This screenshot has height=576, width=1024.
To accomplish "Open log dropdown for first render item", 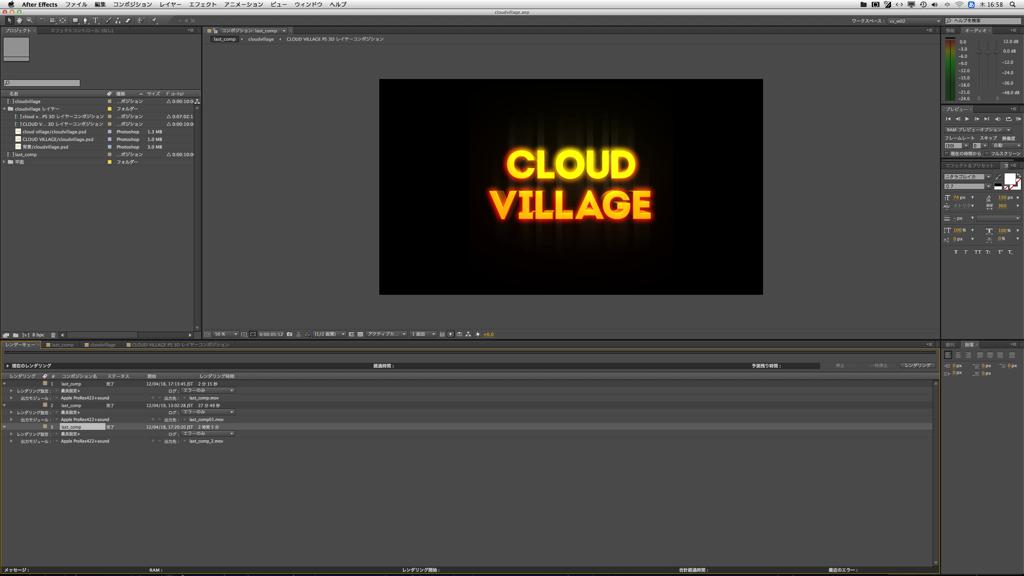I will click(208, 390).
